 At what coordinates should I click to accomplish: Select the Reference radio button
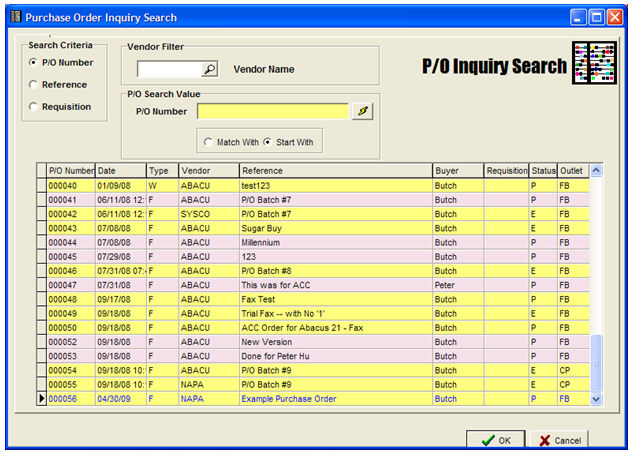tap(33, 85)
